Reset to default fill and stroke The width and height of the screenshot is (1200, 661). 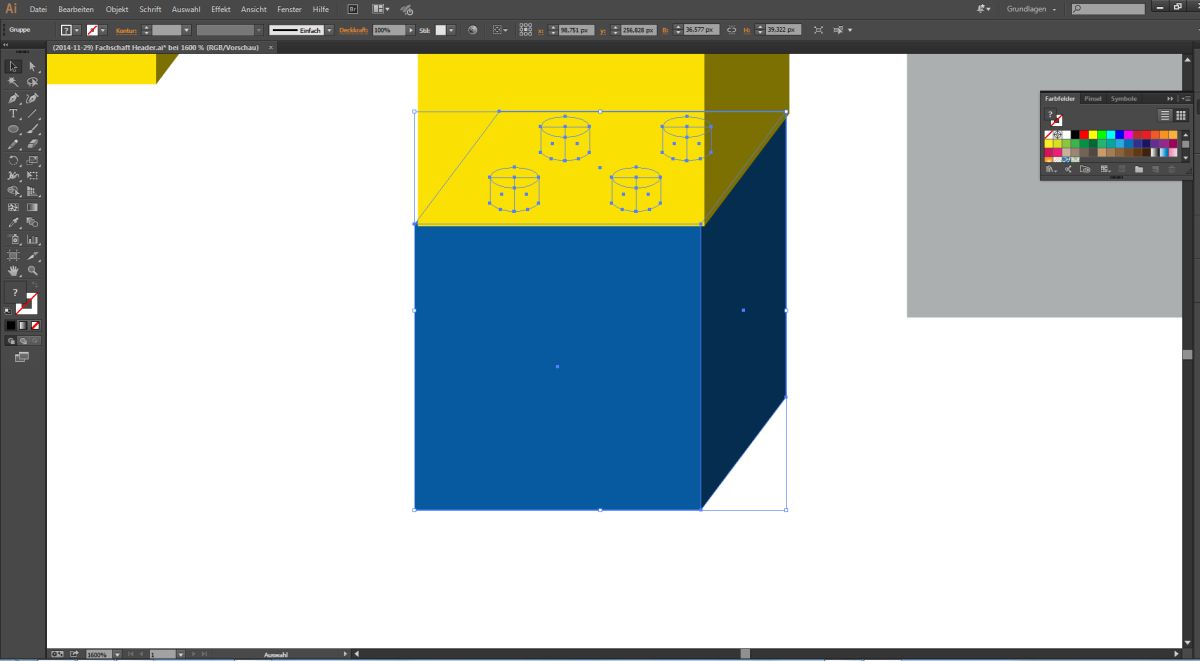click(x=9, y=311)
